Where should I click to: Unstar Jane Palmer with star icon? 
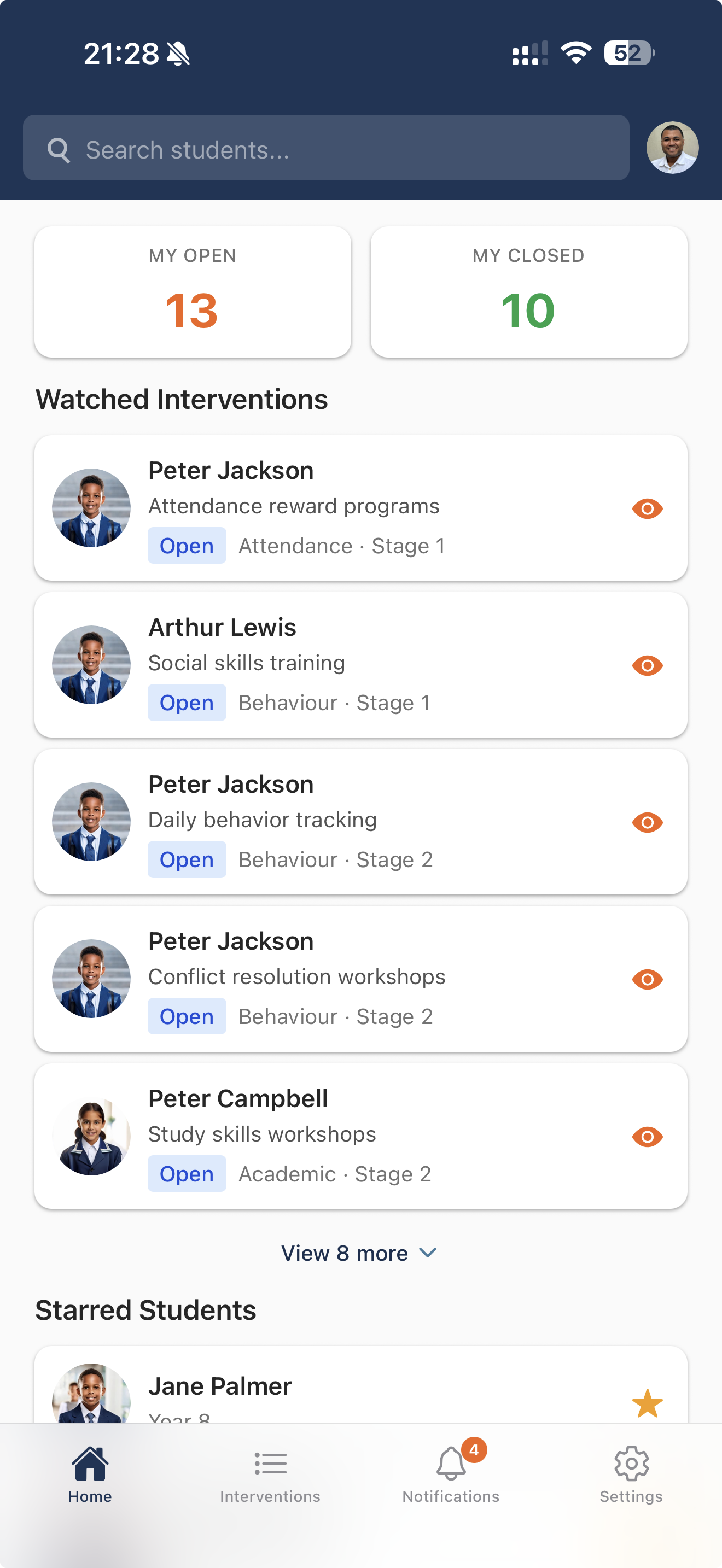point(647,1403)
